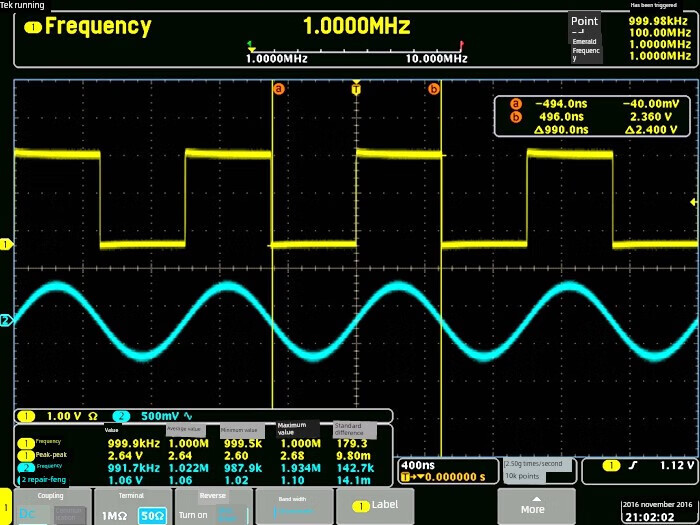Click the cursor measurement readout box

(x=594, y=116)
